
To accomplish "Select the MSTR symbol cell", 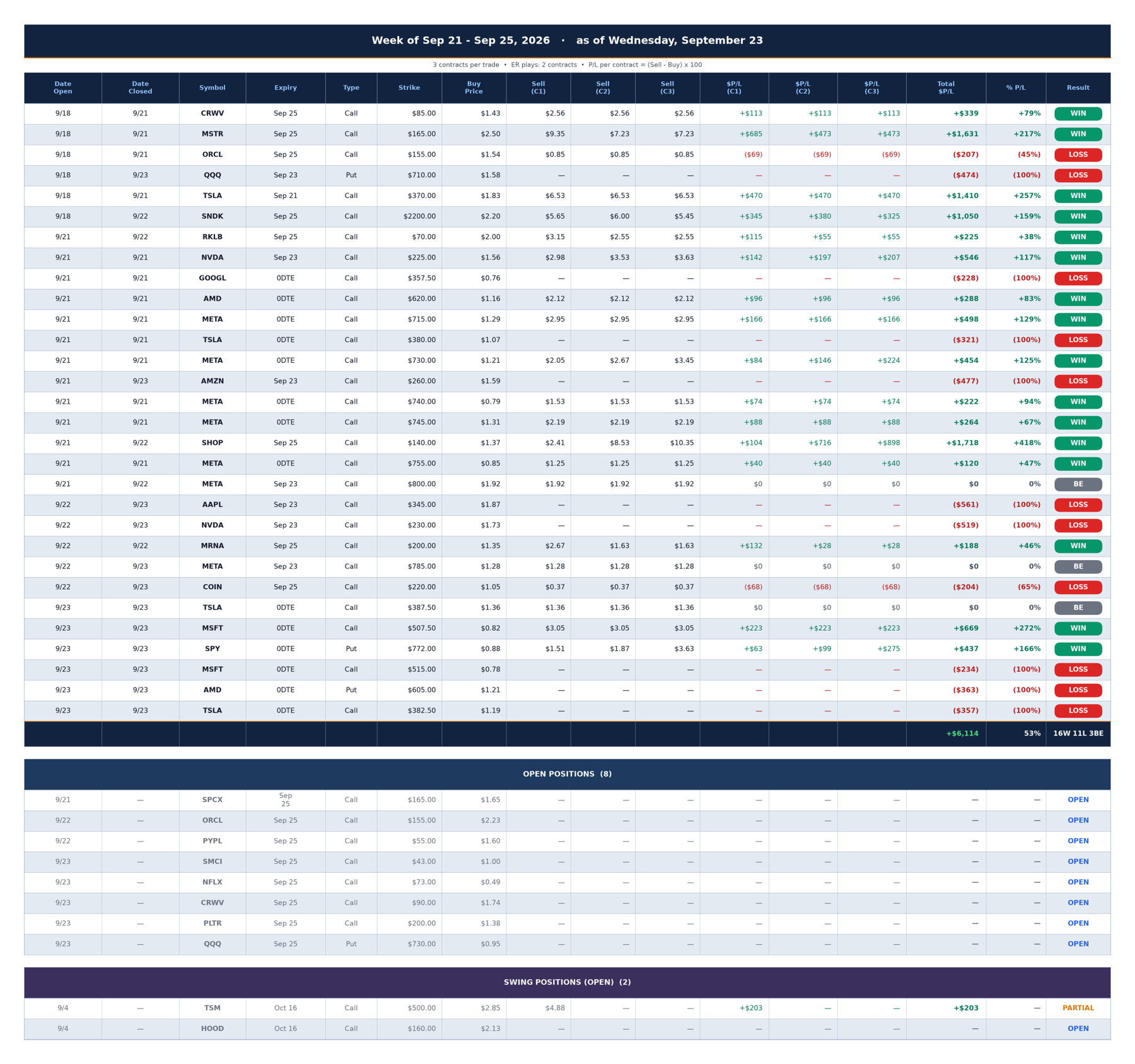I will tap(212, 134).
